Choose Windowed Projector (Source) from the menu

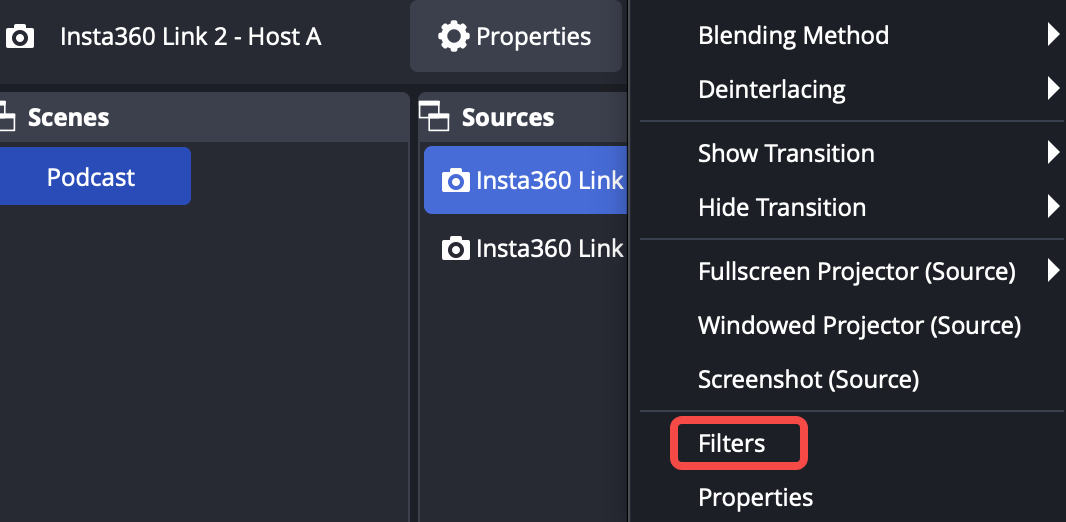(858, 325)
